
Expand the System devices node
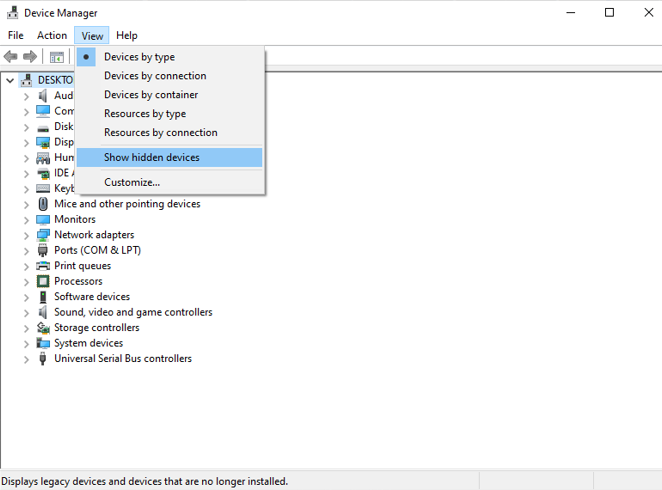pyautogui.click(x=27, y=344)
